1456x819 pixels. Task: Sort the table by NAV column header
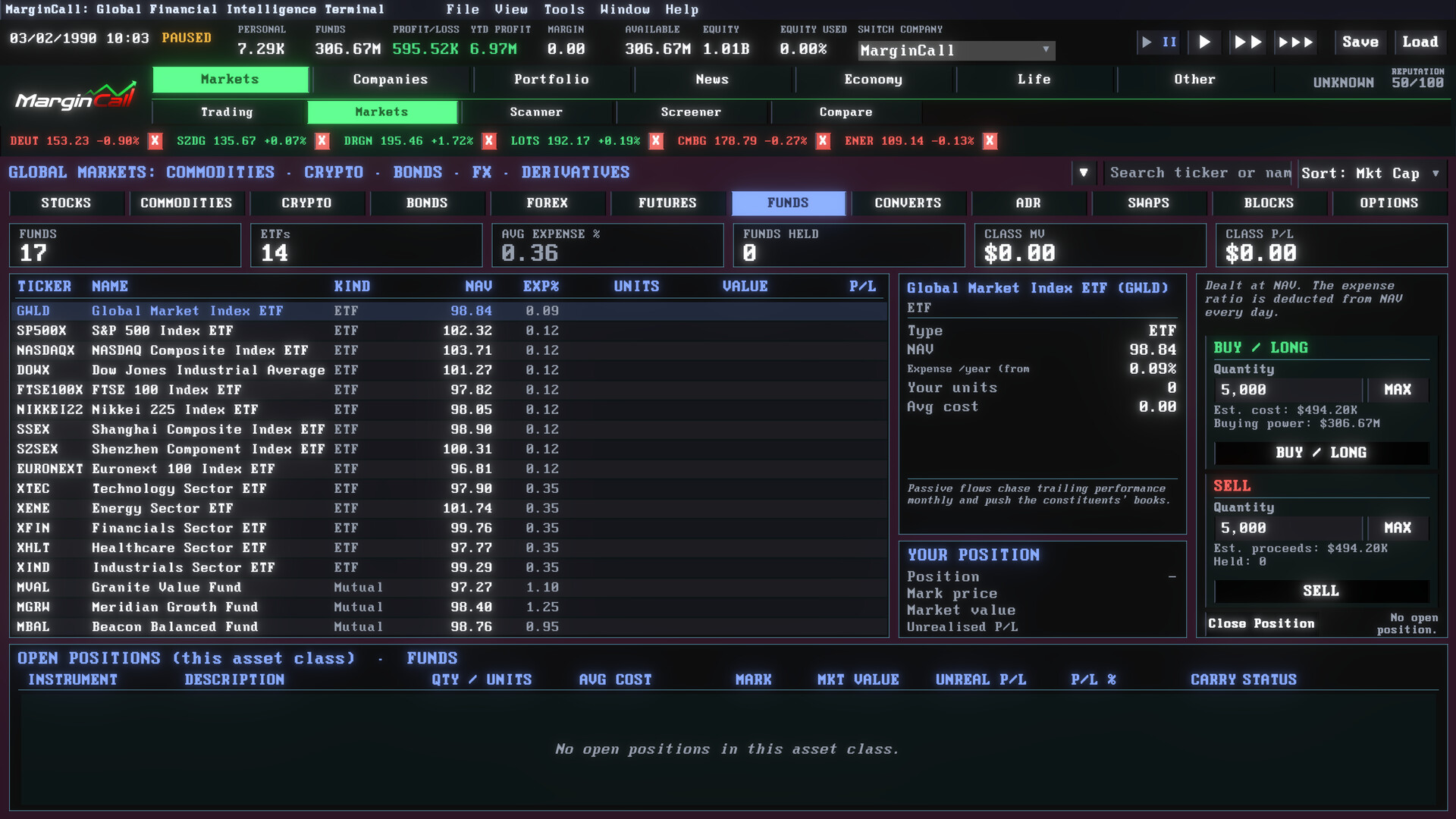[479, 287]
